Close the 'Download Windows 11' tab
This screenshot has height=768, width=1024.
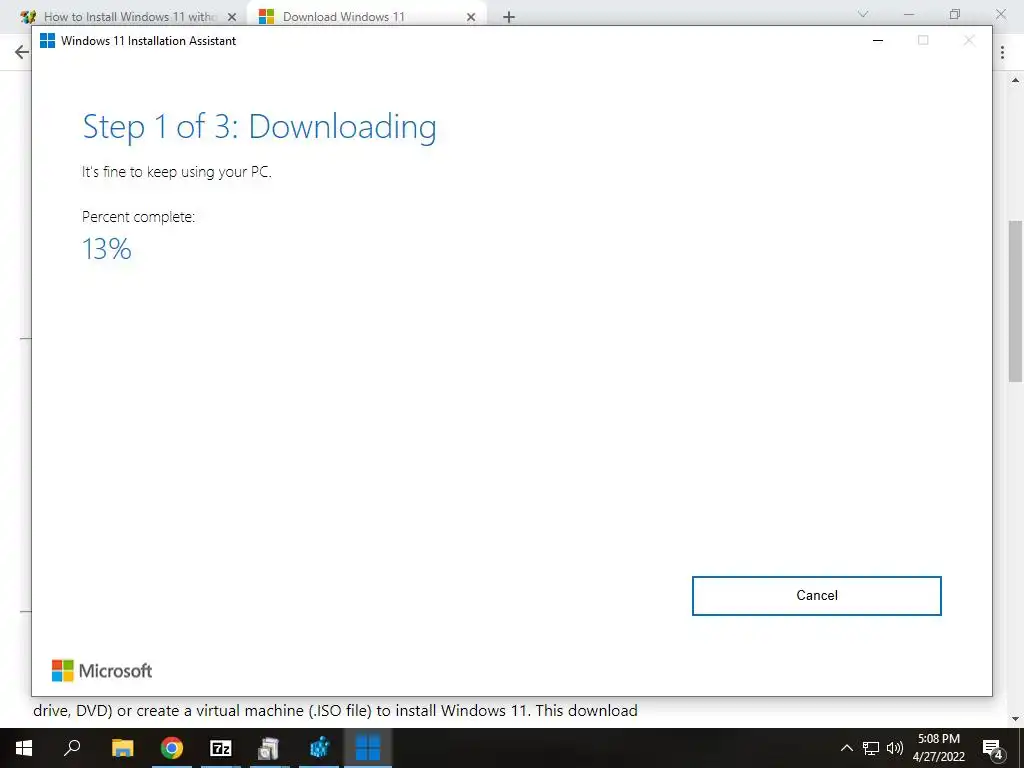pos(471,17)
